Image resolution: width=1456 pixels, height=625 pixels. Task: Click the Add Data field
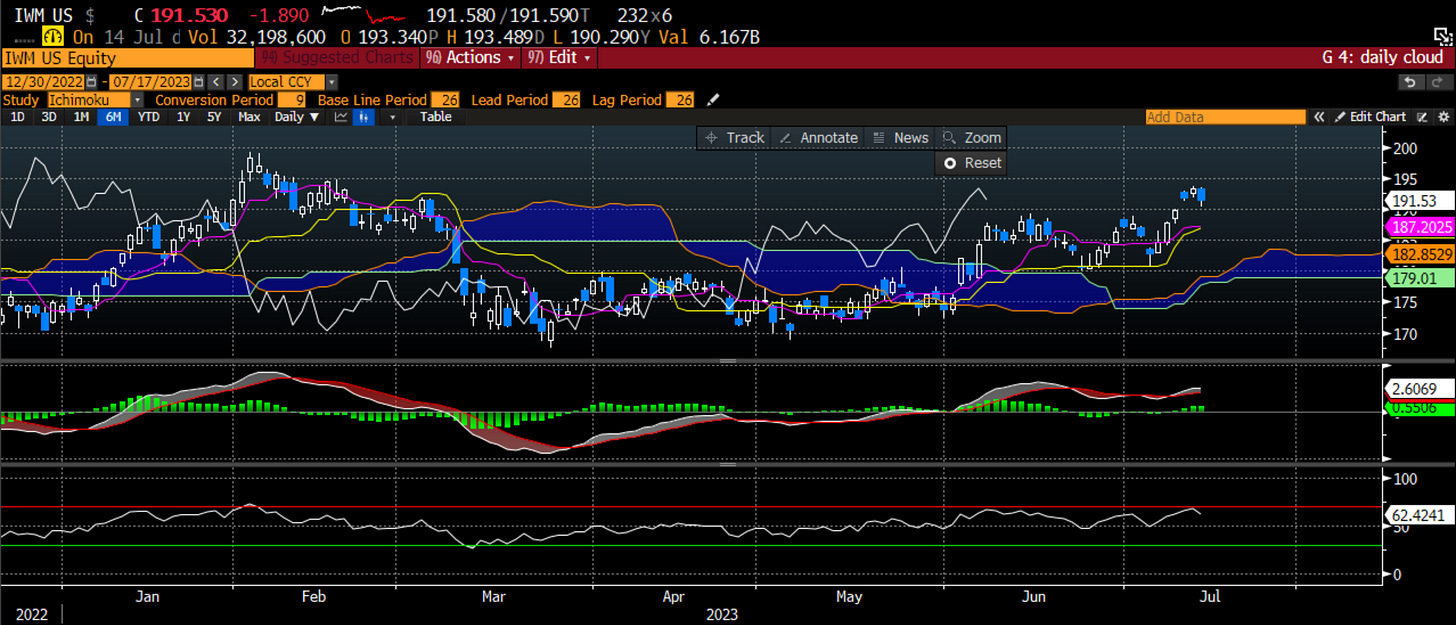click(x=1225, y=117)
